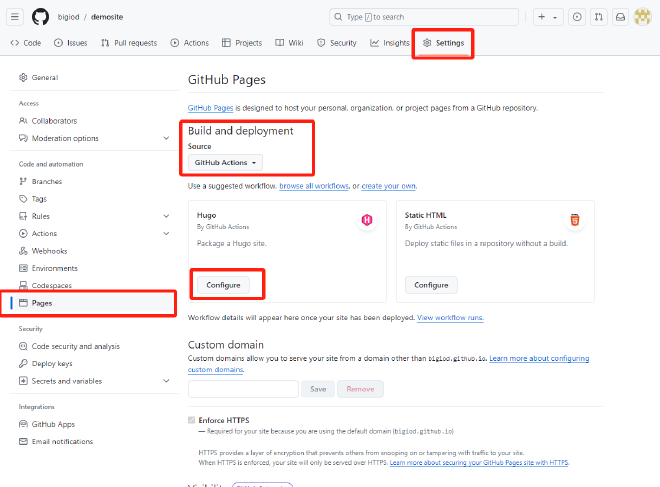660x487 pixels.
Task: Focus the custom domain input field
Action: (x=243, y=389)
